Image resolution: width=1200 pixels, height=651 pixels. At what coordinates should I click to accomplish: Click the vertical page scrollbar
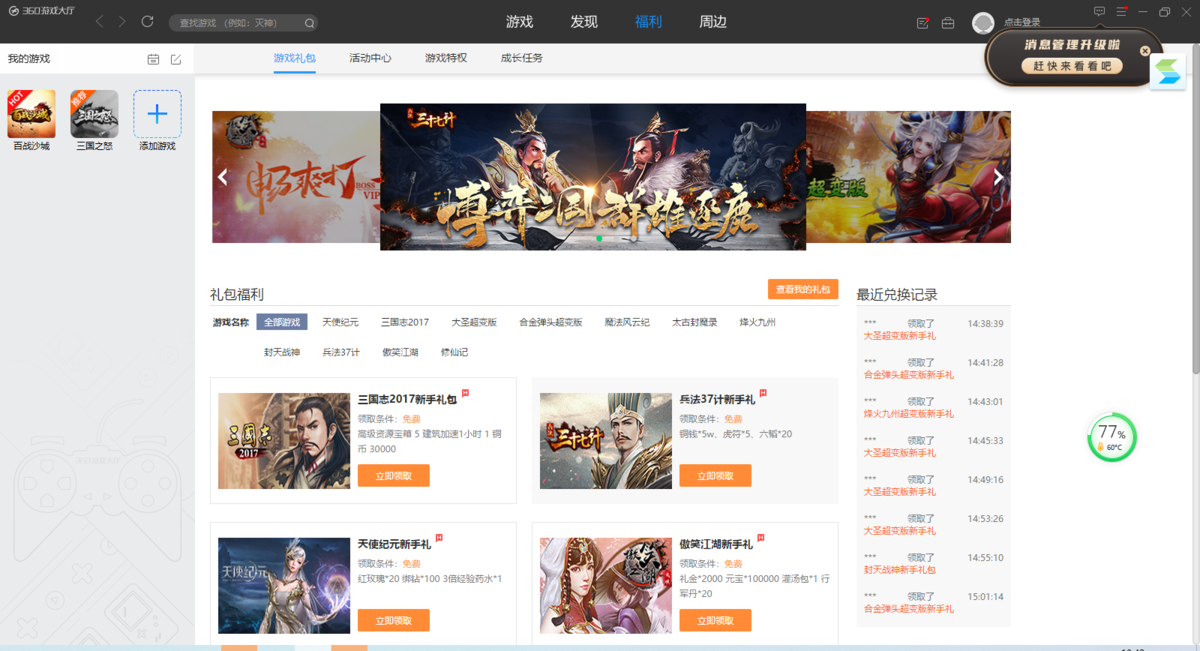click(x=1195, y=210)
